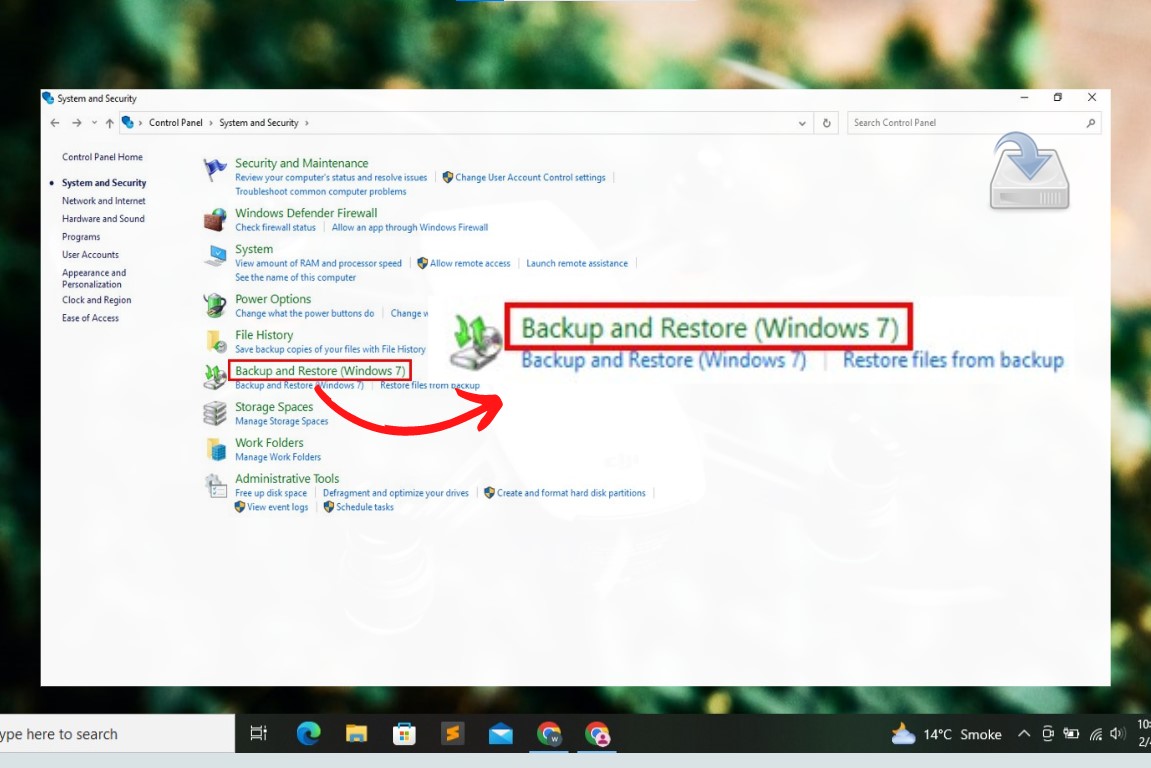Click the Forward navigation arrow

76,123
